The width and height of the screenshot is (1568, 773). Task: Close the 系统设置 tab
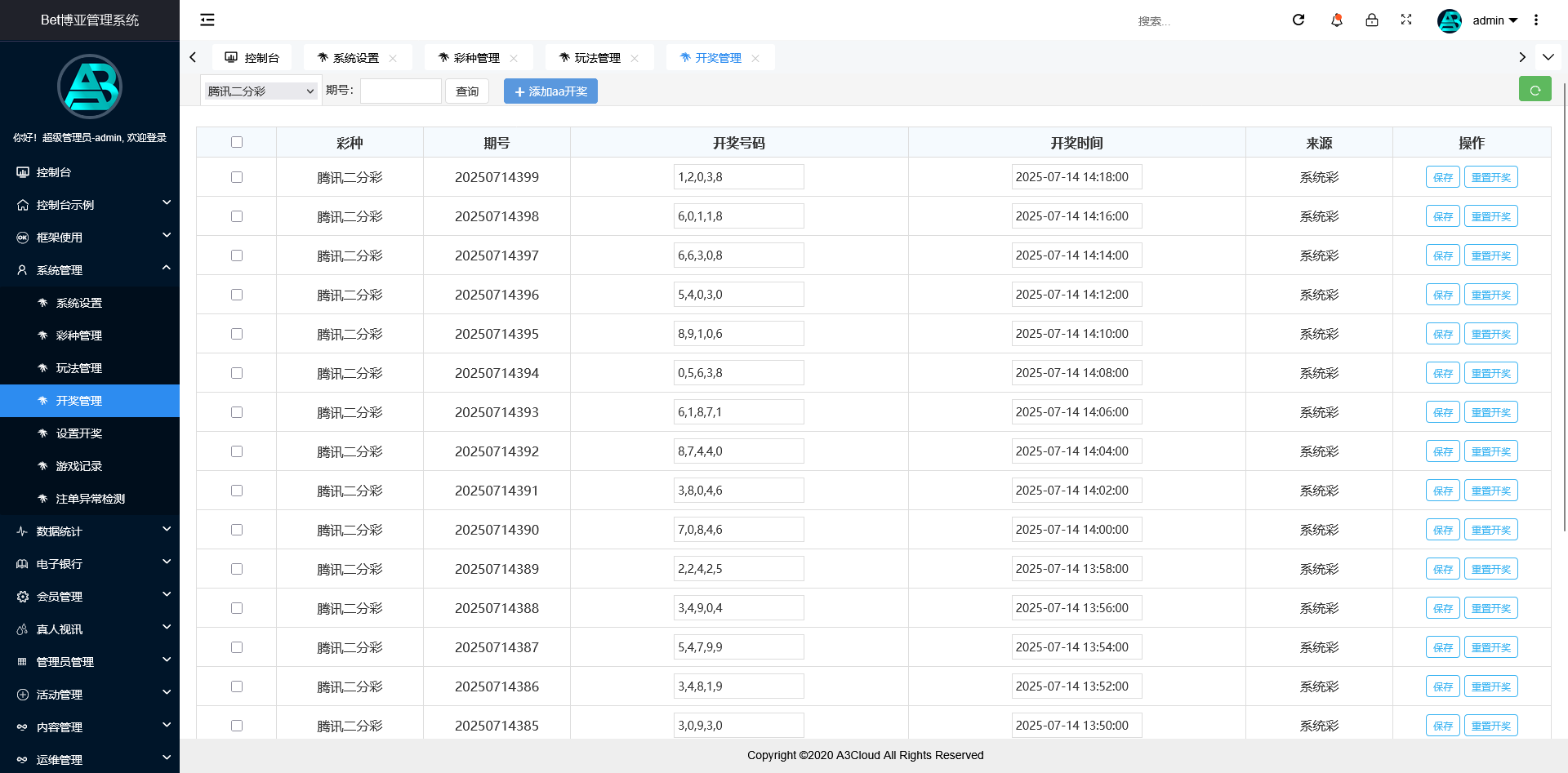[x=393, y=58]
